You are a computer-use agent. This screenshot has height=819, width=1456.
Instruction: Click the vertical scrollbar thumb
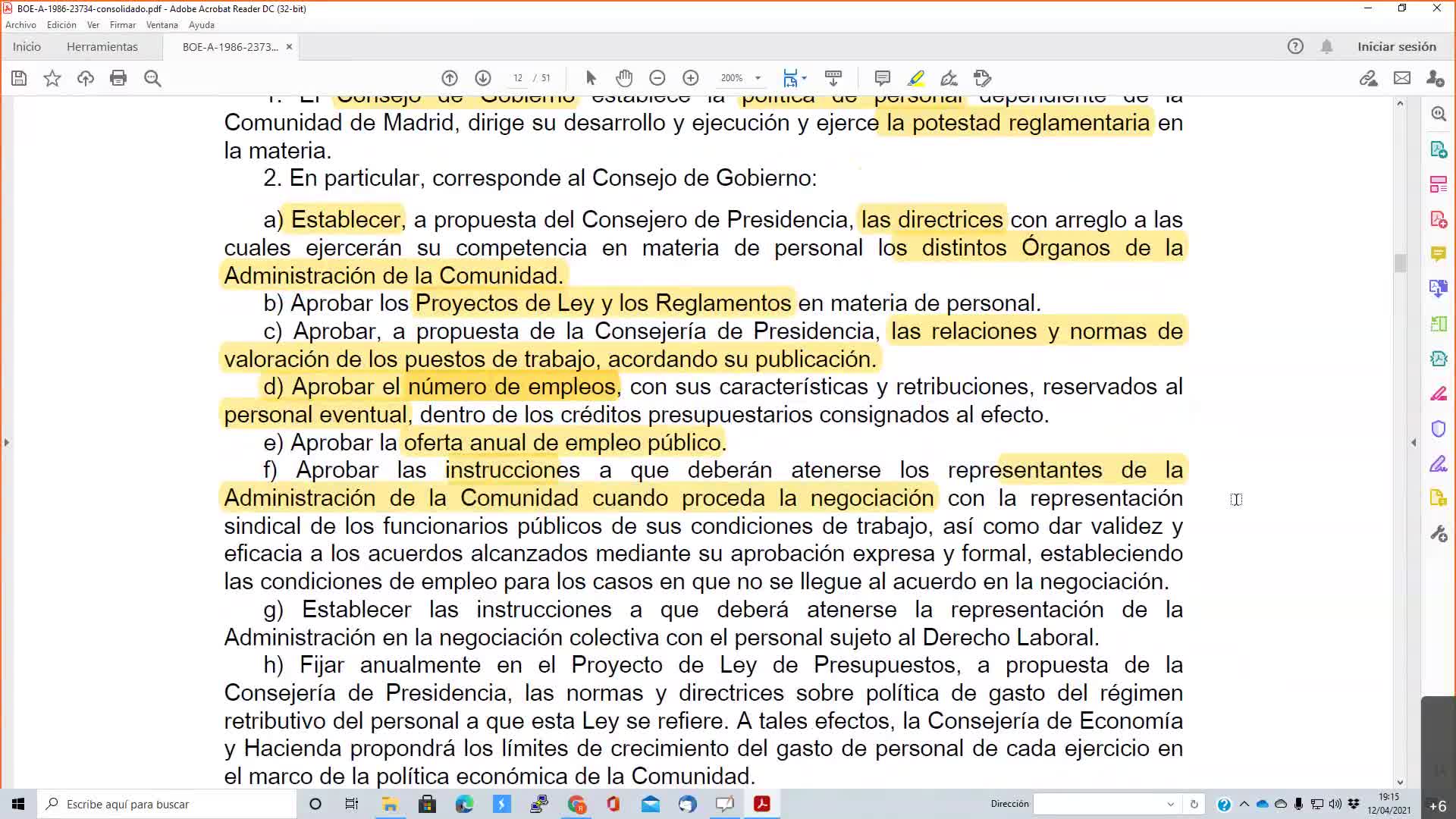1400,263
